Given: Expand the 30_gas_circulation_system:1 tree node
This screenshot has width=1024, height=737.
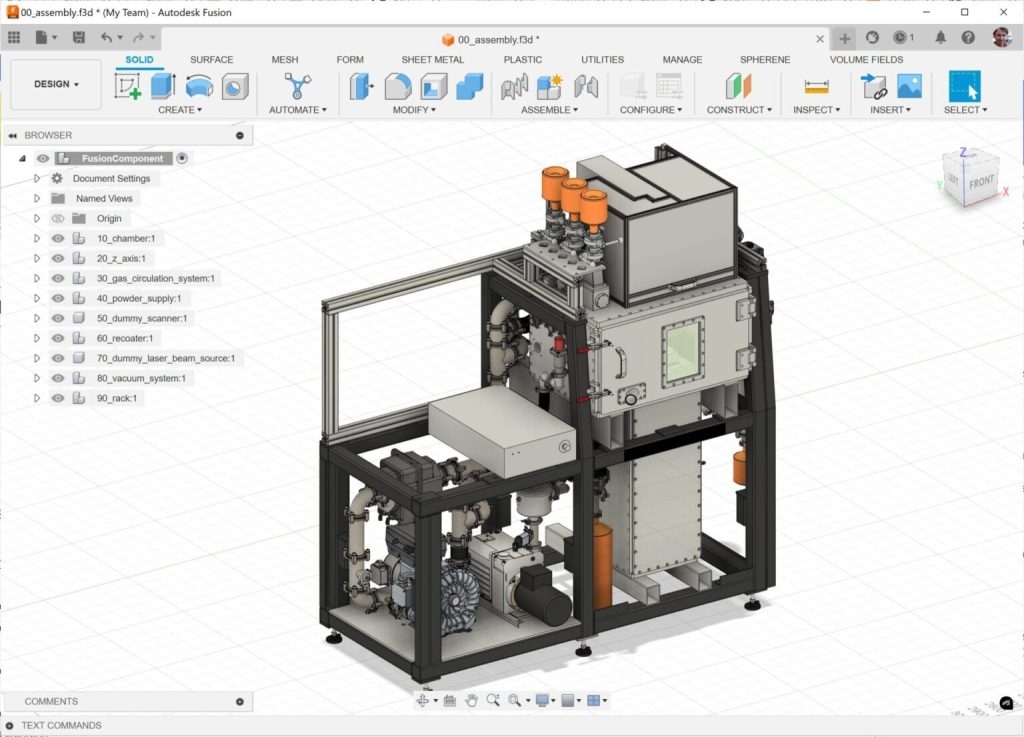Looking at the screenshot, I should 37,279.
